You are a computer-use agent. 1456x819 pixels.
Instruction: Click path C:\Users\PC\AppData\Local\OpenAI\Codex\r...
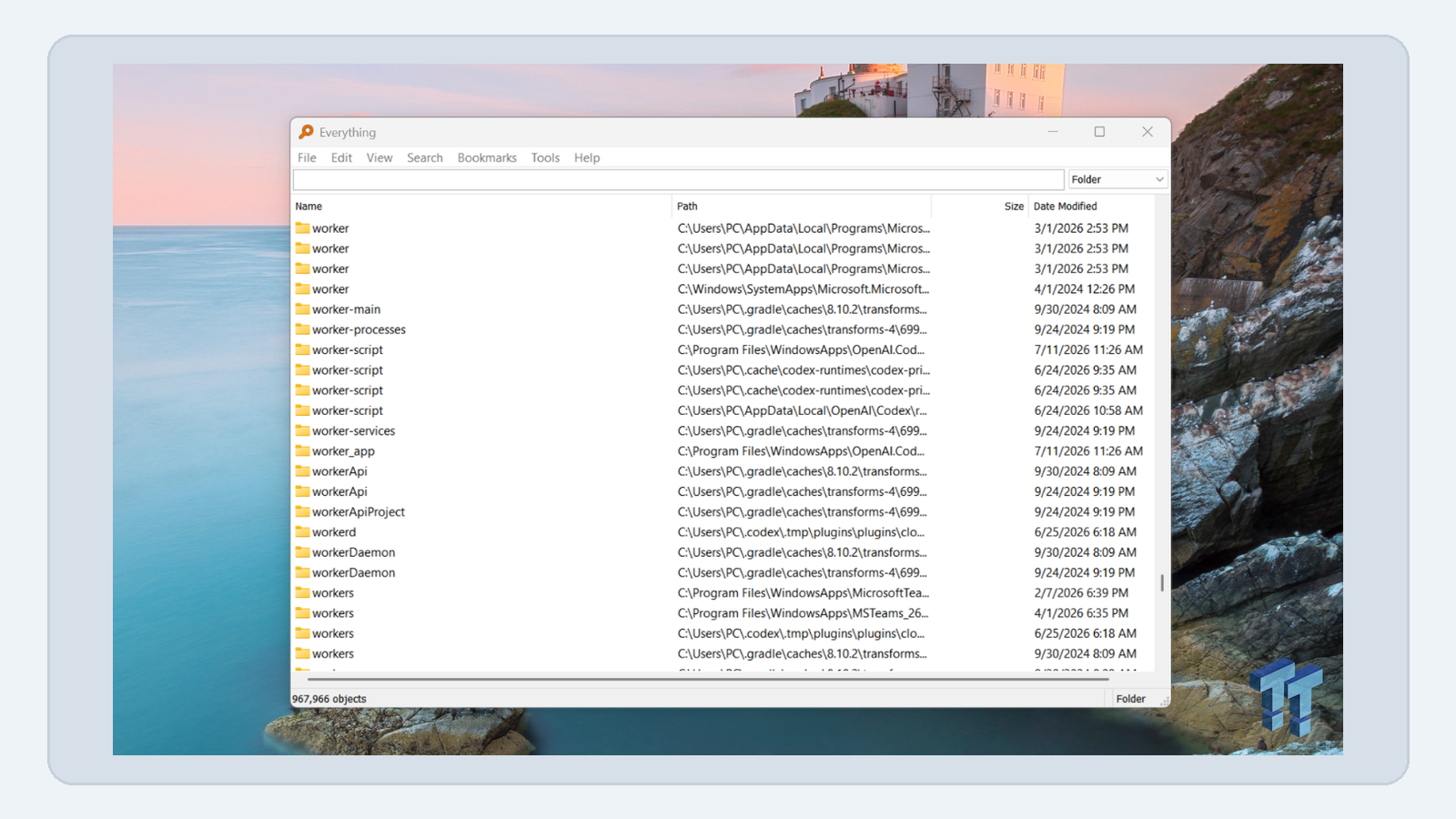802,410
